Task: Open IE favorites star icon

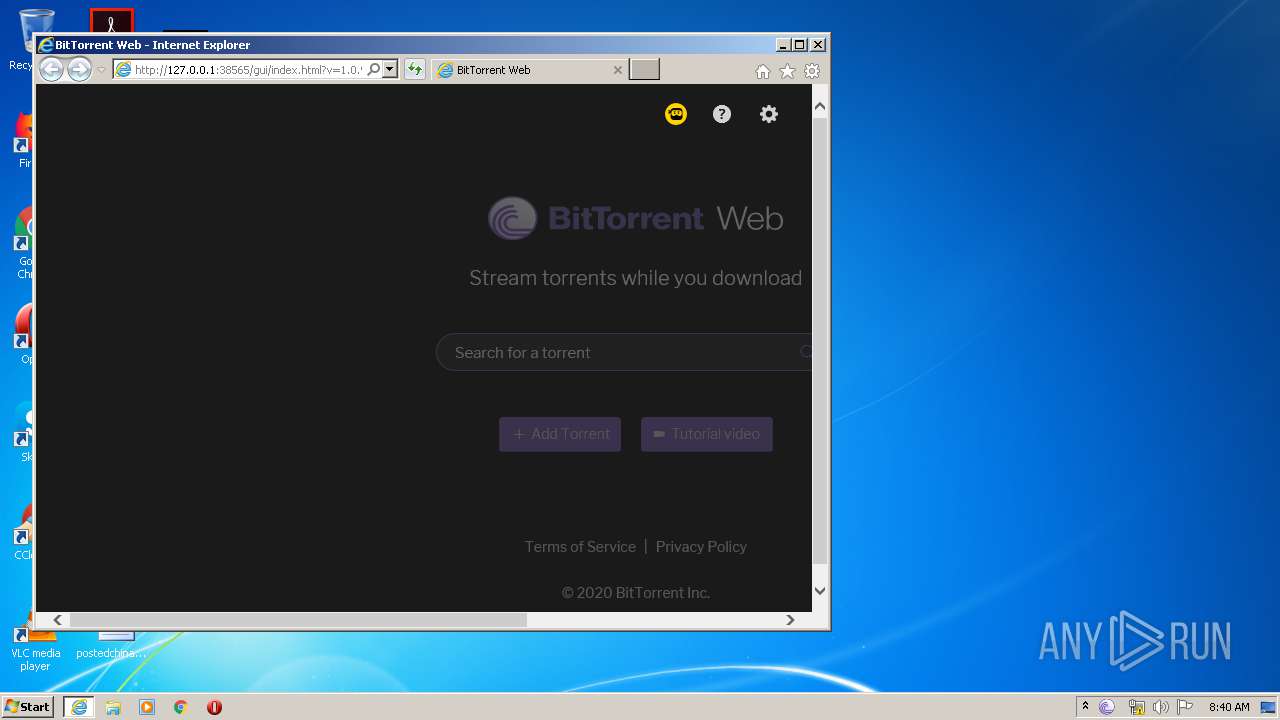Action: coord(787,71)
